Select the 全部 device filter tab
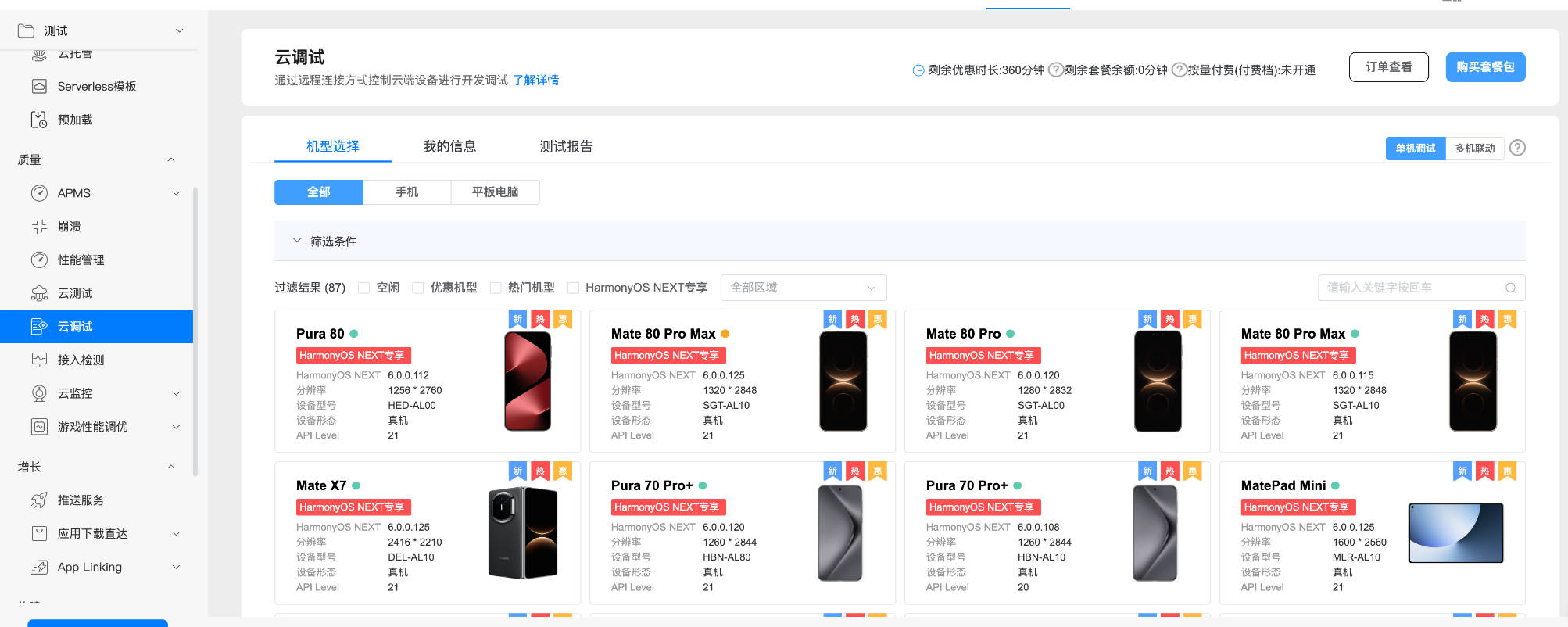1568x627 pixels. [x=318, y=192]
